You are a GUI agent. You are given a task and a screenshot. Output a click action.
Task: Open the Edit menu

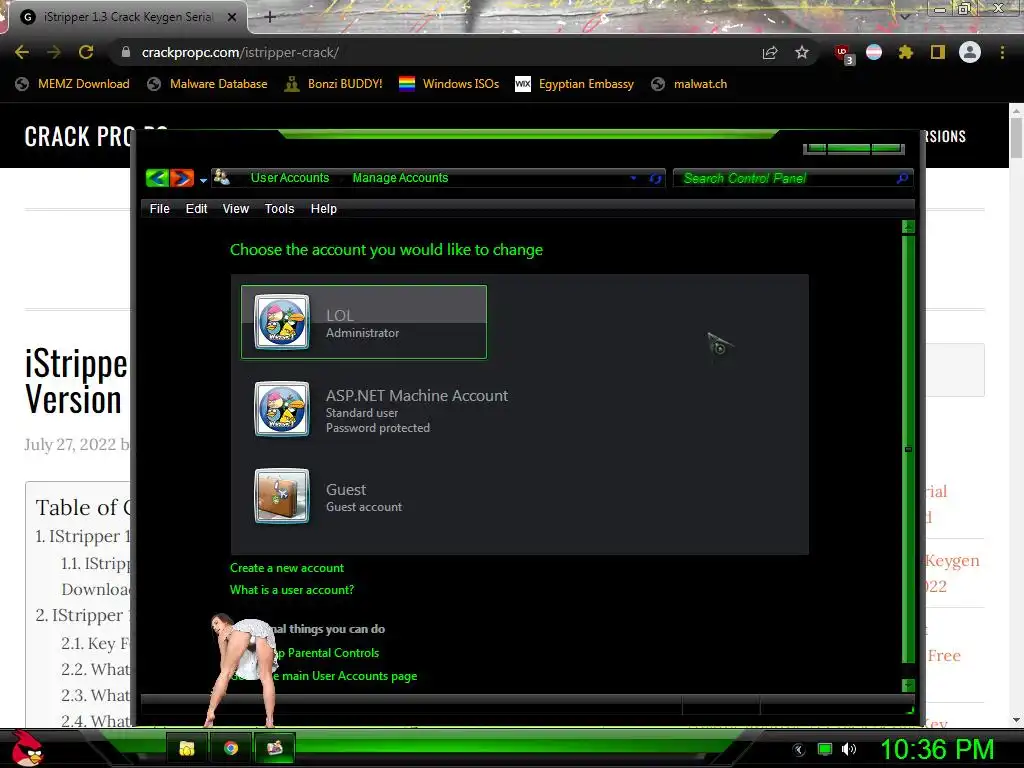196,208
